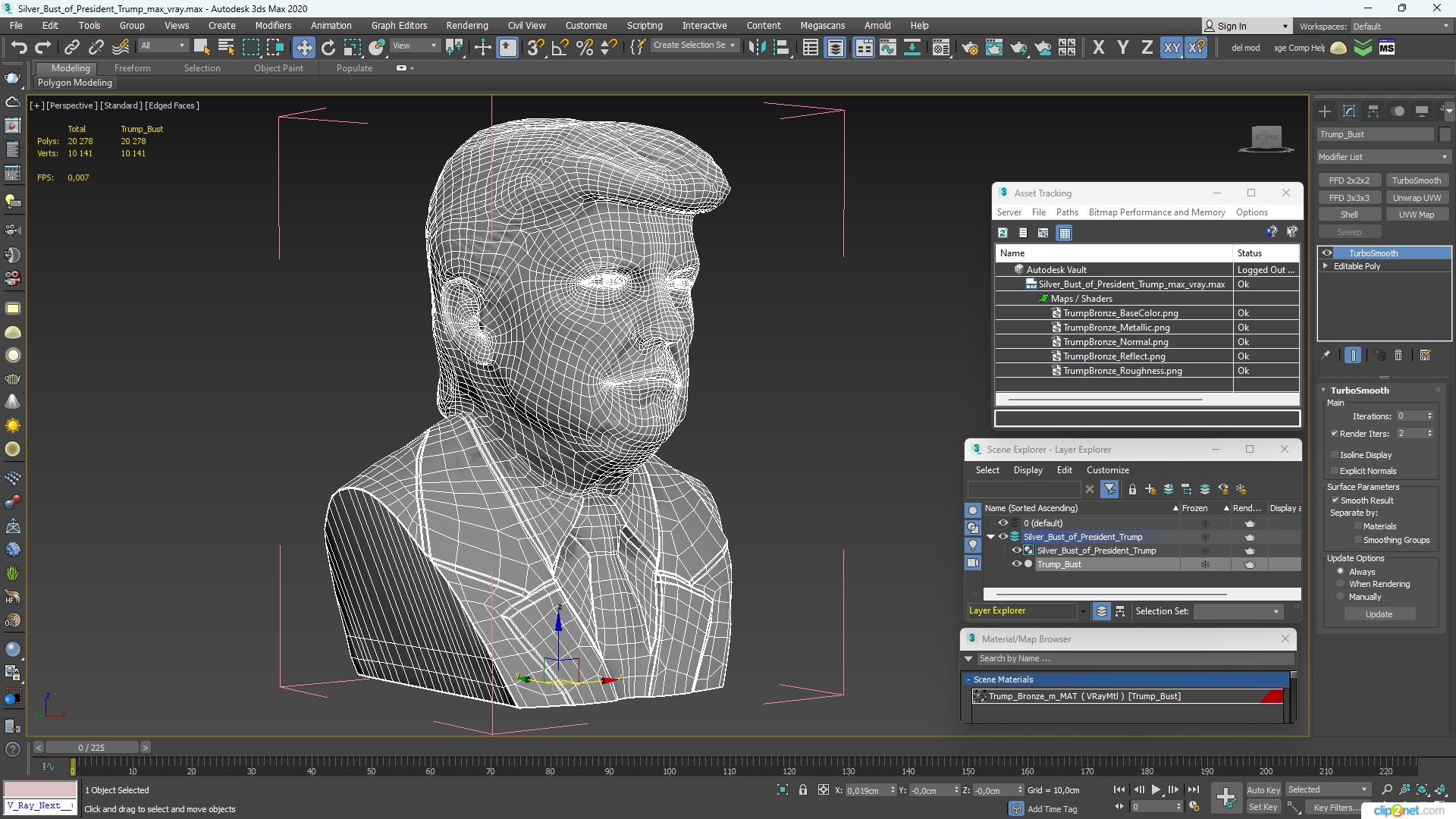Image resolution: width=1456 pixels, height=819 pixels.
Task: Click the XY plane constraint icon
Action: (x=1172, y=48)
